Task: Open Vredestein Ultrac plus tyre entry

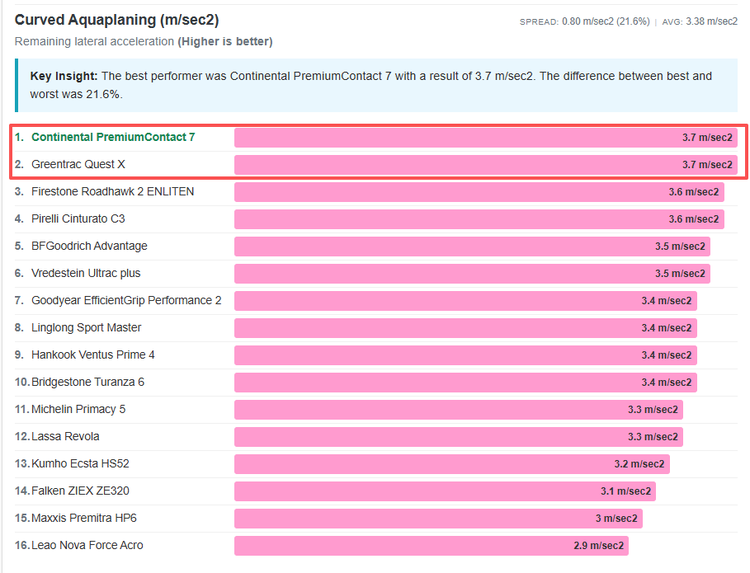Action: 86,274
